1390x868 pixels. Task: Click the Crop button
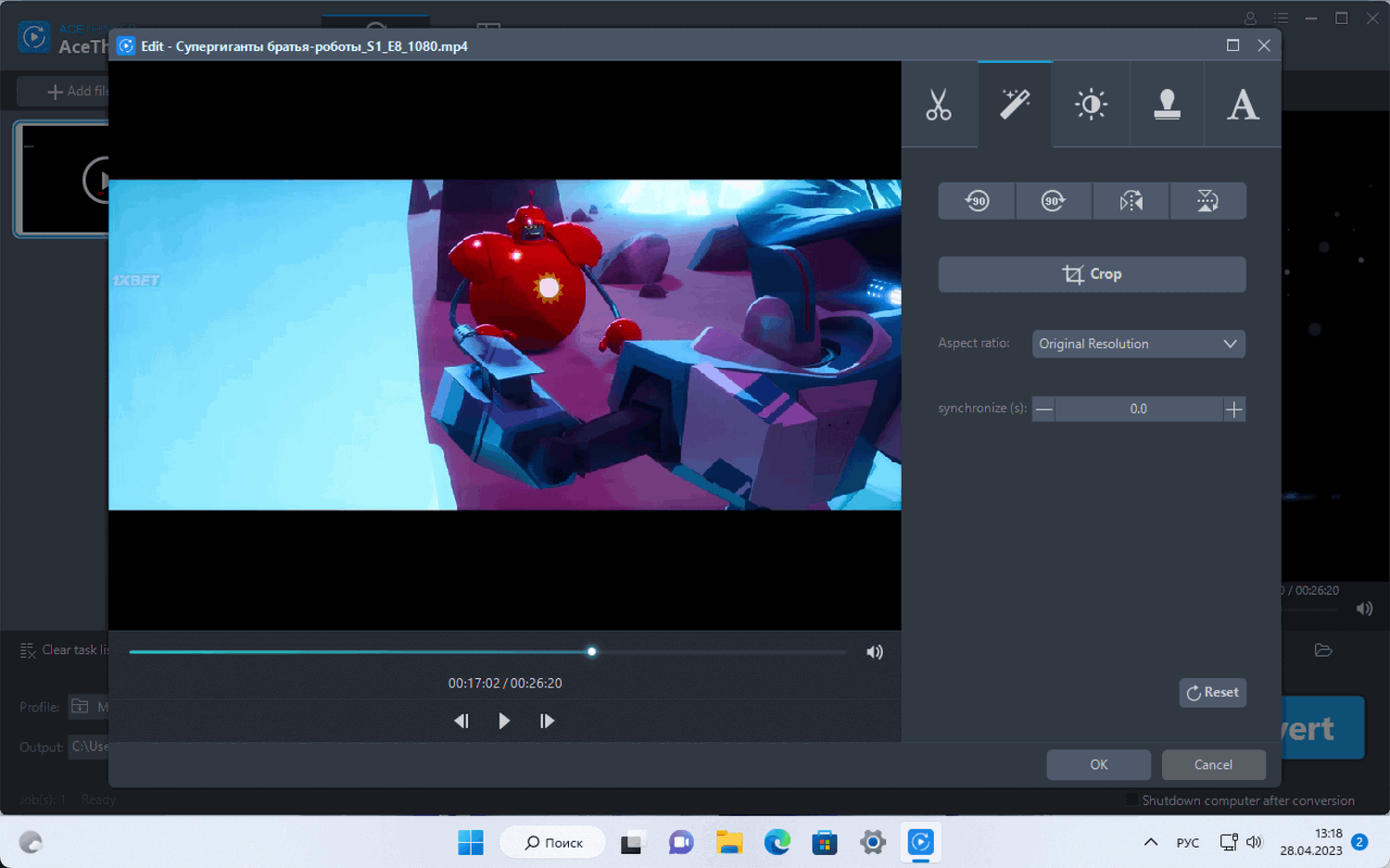(1092, 274)
